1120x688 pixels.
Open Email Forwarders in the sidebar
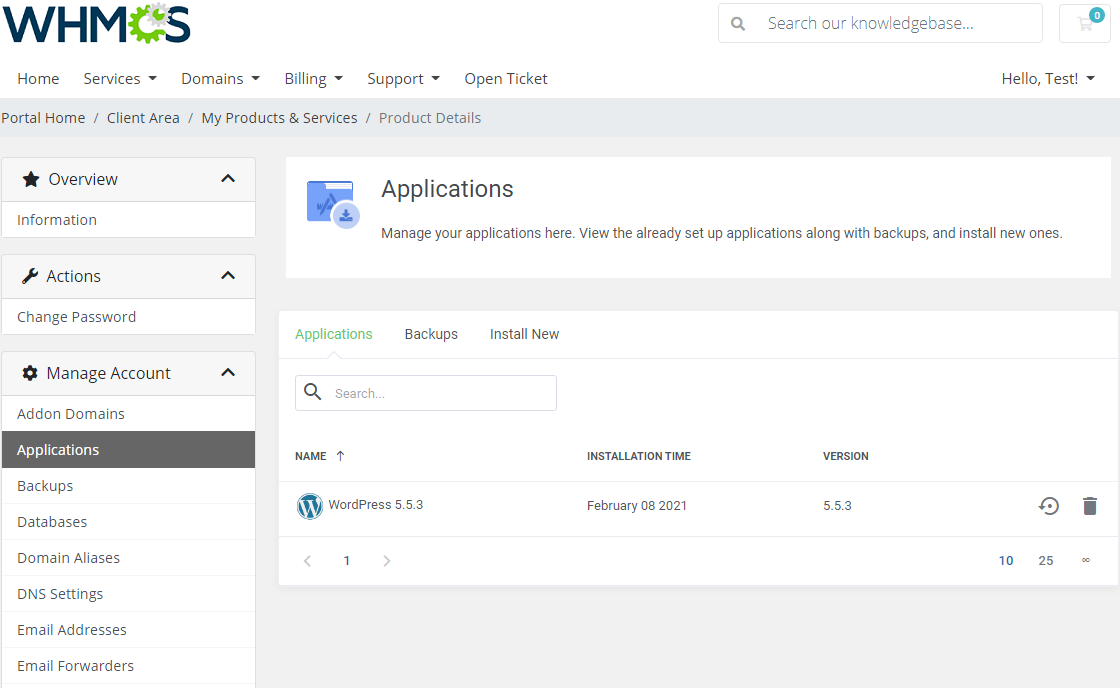click(x=129, y=666)
